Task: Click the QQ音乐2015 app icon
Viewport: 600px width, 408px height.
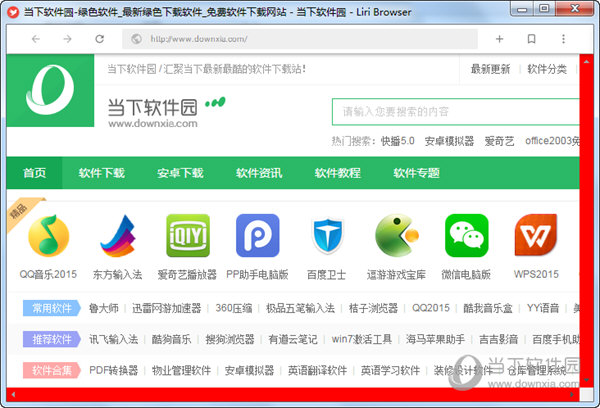Action: pos(47,236)
